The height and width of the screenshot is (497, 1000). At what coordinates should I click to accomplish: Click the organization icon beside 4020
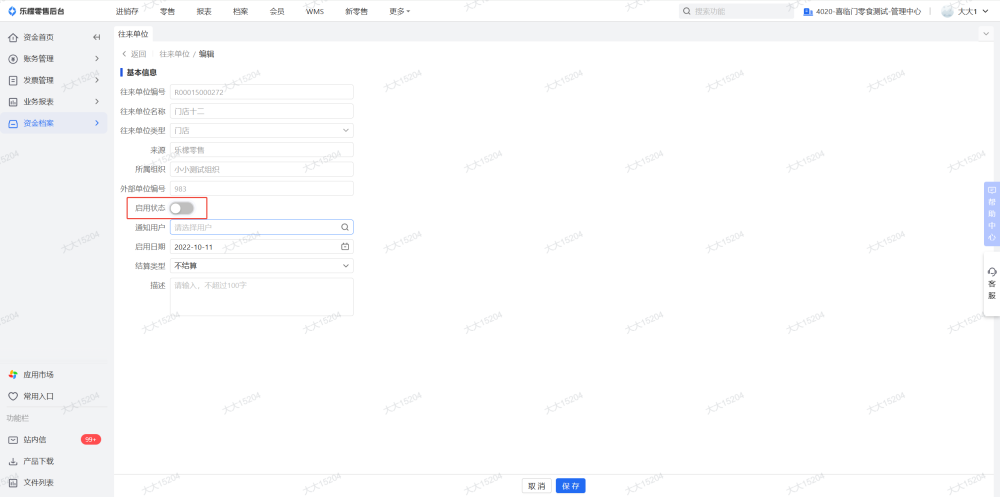(808, 11)
